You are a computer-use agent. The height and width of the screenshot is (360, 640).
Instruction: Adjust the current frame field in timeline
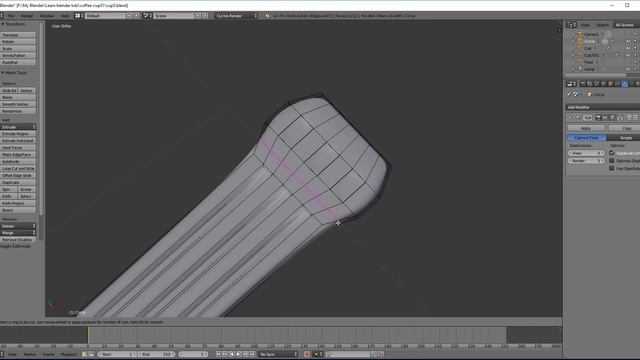193,354
